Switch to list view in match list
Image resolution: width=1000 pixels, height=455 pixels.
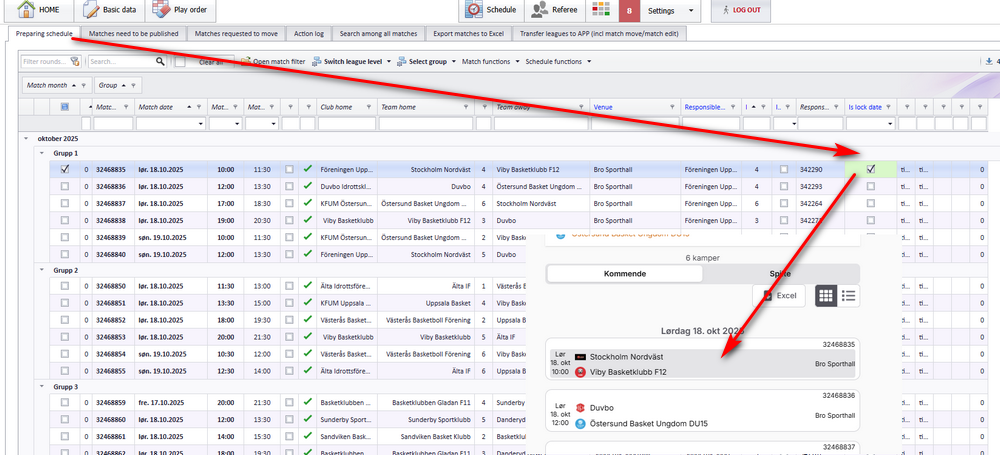coord(848,295)
